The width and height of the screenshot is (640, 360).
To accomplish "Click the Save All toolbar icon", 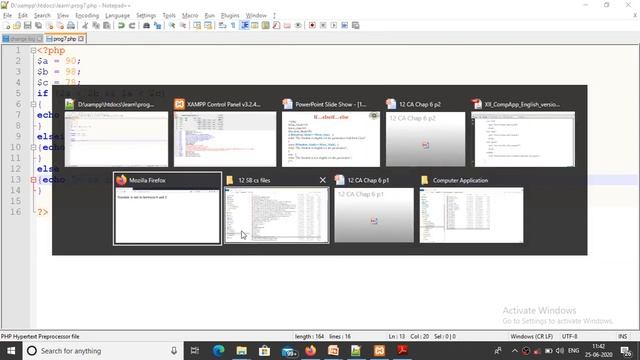I will 38,25.
